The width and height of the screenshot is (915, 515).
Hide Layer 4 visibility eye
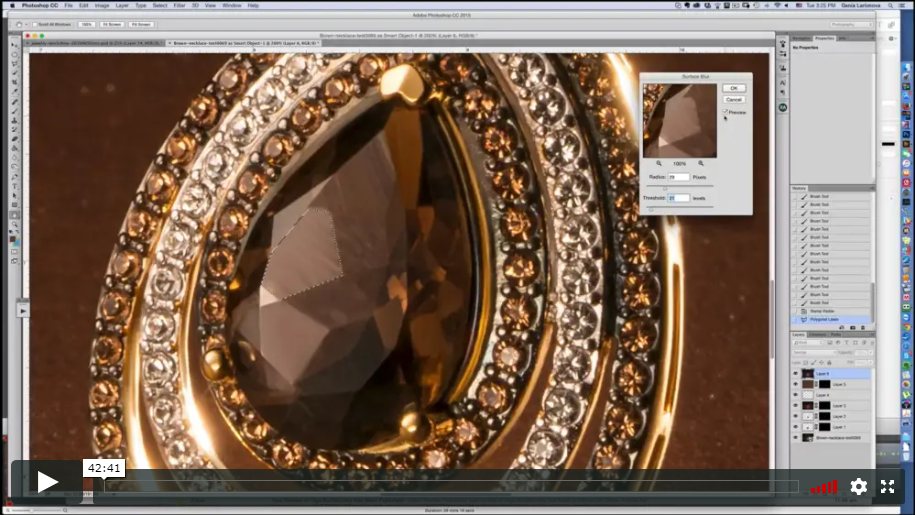pos(795,395)
